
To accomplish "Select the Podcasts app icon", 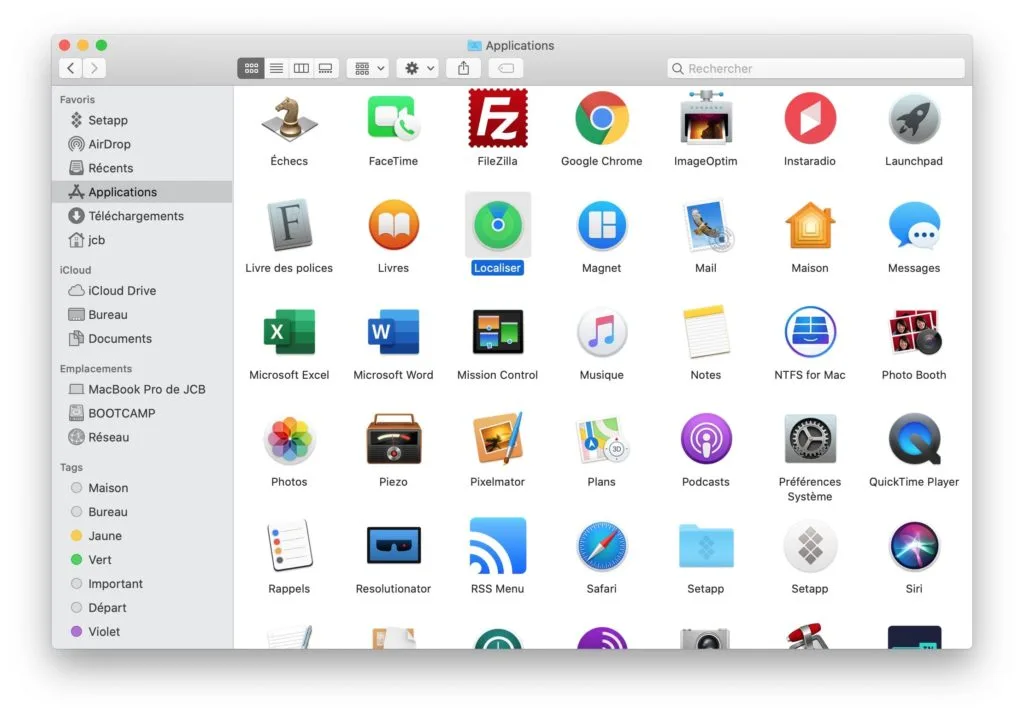I will point(705,439).
